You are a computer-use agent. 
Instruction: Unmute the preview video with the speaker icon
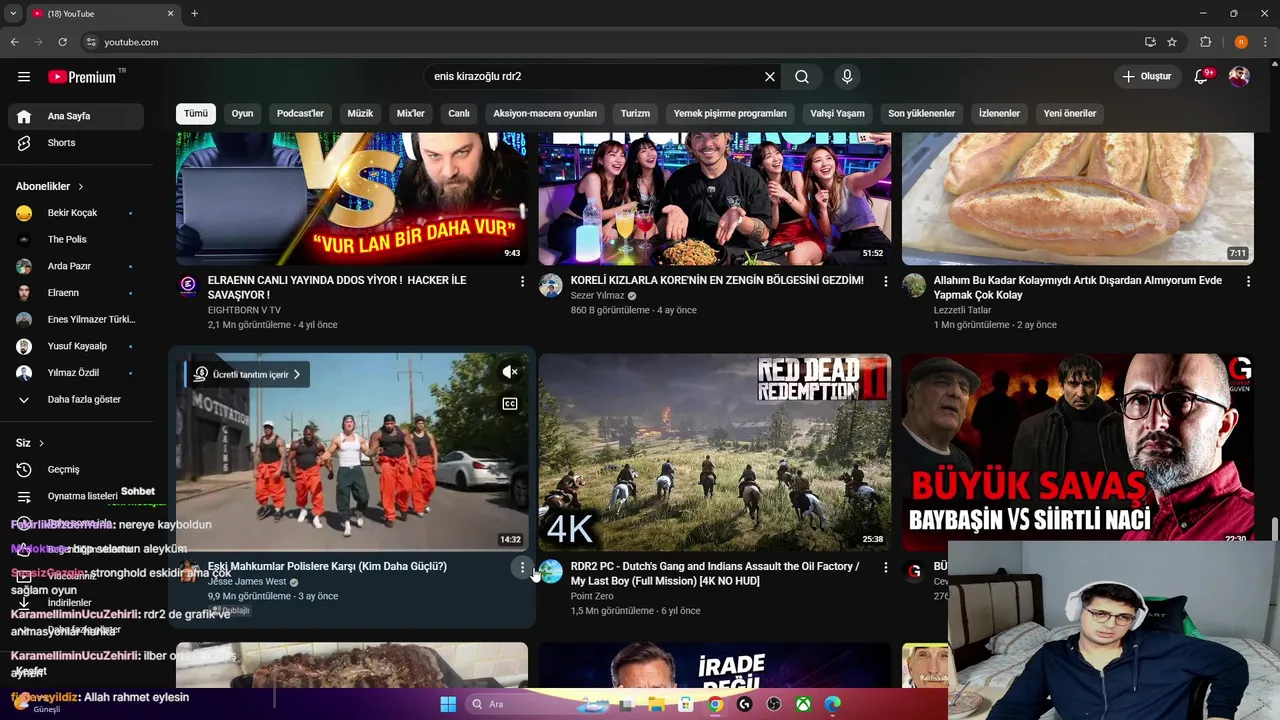(510, 372)
